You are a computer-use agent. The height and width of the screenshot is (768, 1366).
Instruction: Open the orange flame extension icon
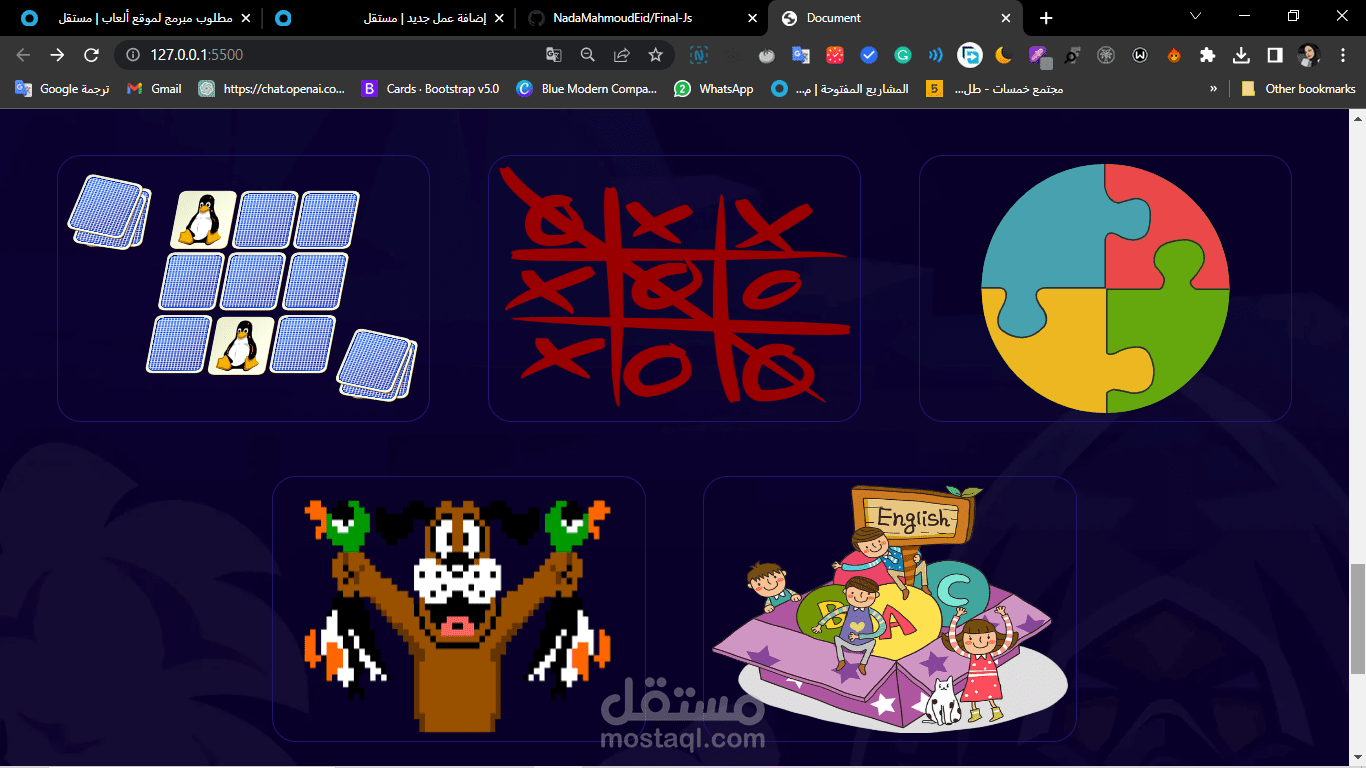coord(1174,55)
